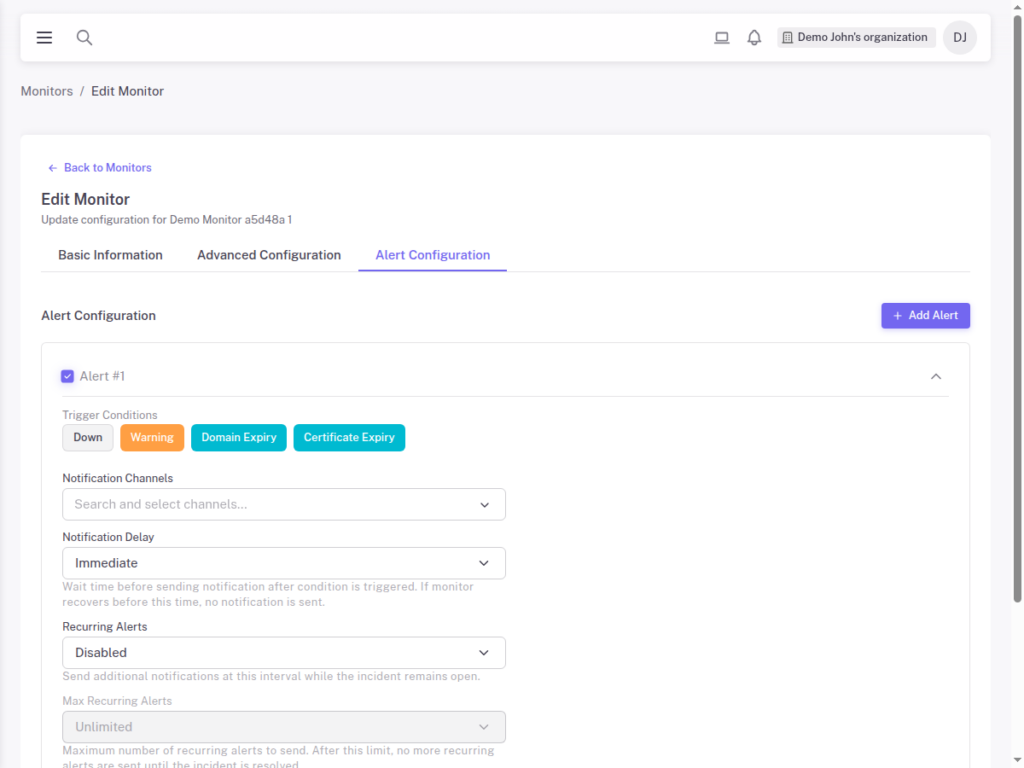1024x768 pixels.
Task: Open the Recurring Alerts dropdown
Action: (x=283, y=653)
